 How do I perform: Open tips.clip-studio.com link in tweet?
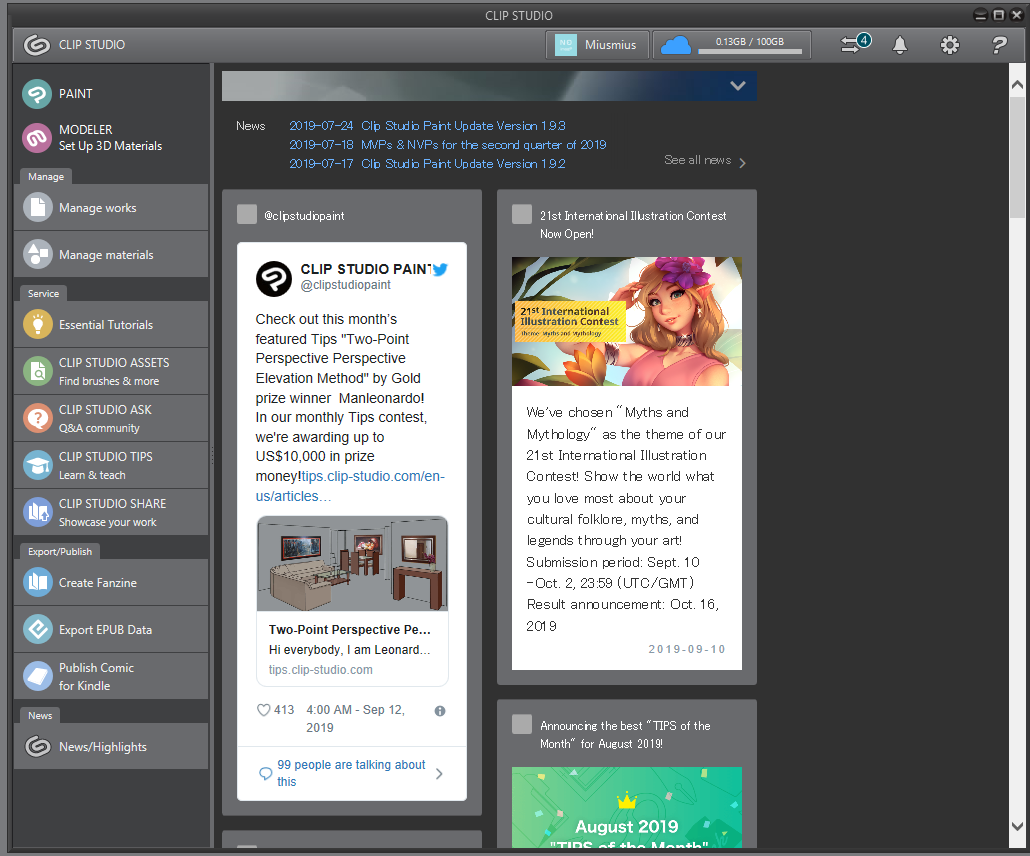tap(351, 486)
